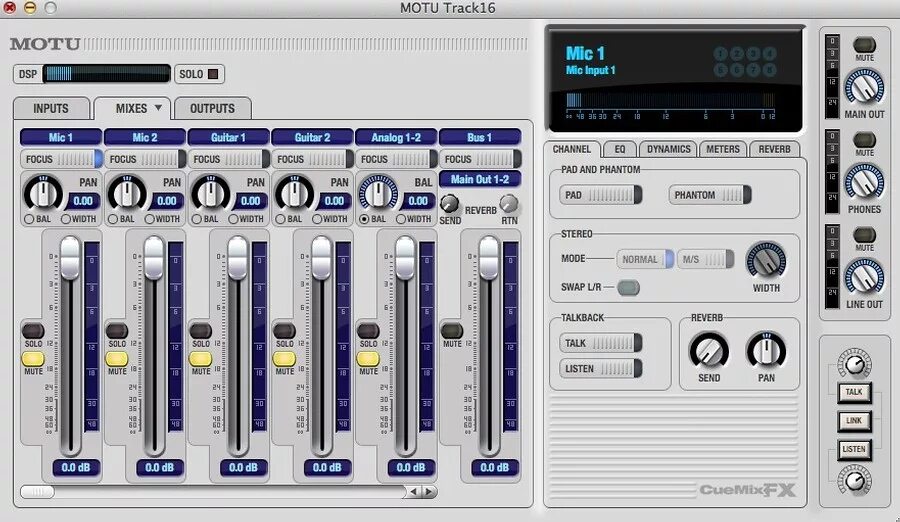The width and height of the screenshot is (900, 522).
Task: Click the Analog 1-2 0.0 dB level field
Action: point(411,467)
